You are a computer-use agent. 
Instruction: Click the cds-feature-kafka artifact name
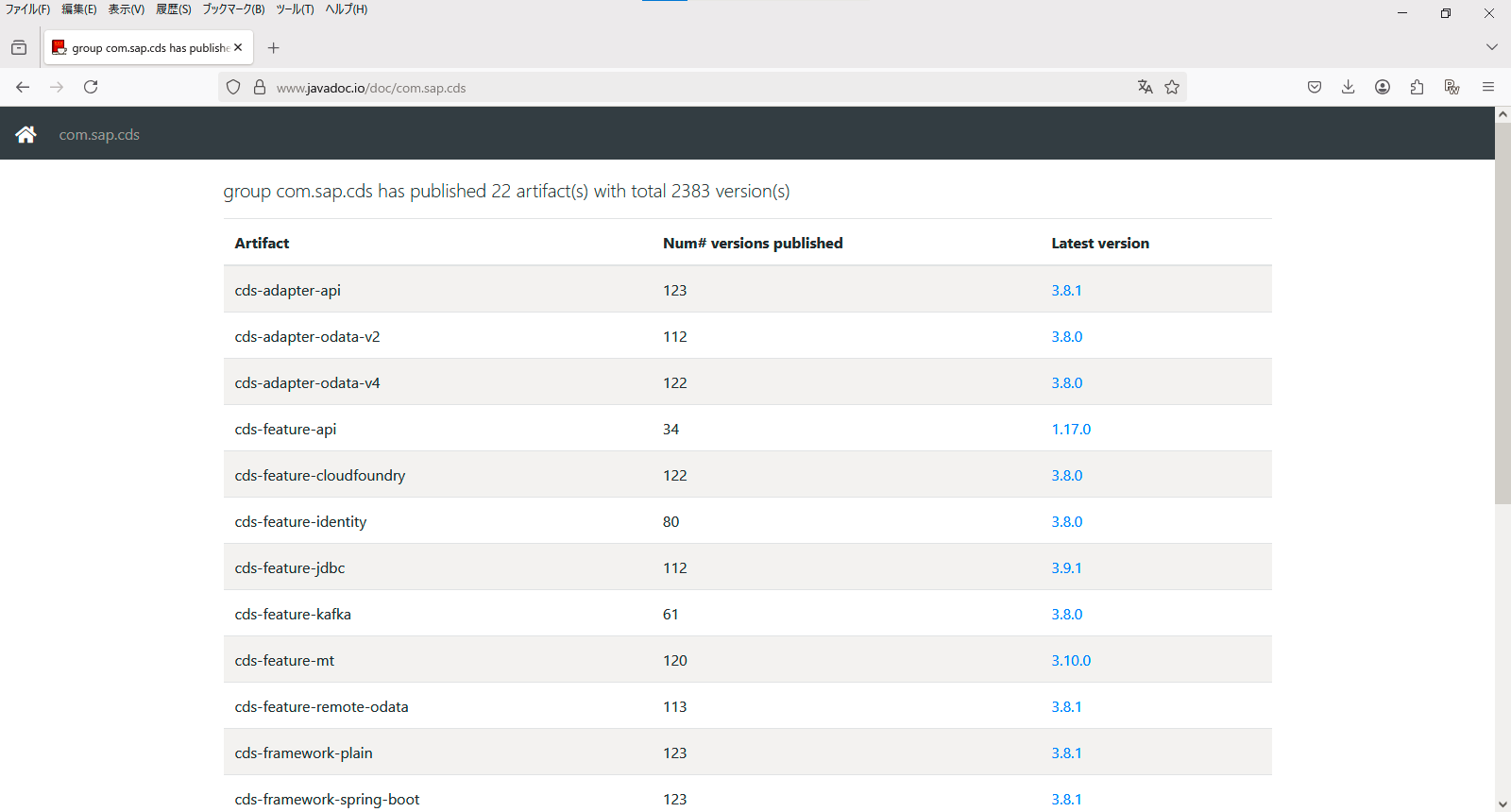click(293, 614)
